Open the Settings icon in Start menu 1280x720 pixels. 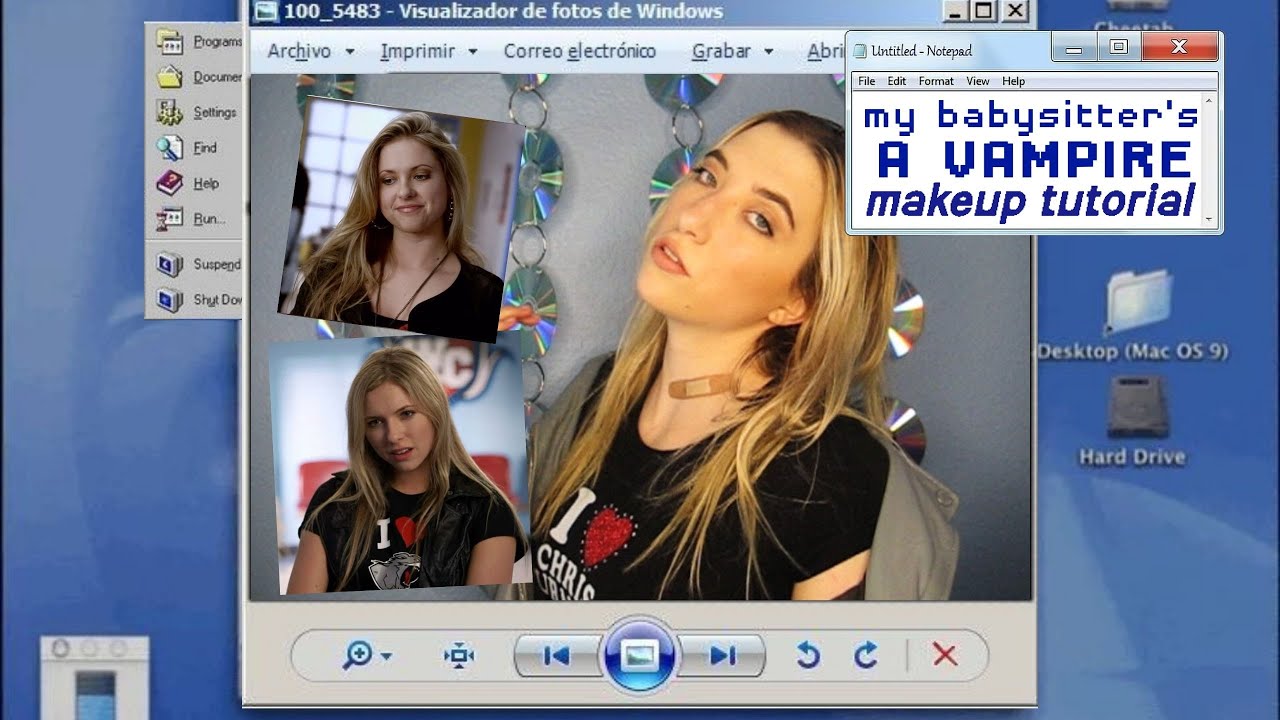pos(170,112)
